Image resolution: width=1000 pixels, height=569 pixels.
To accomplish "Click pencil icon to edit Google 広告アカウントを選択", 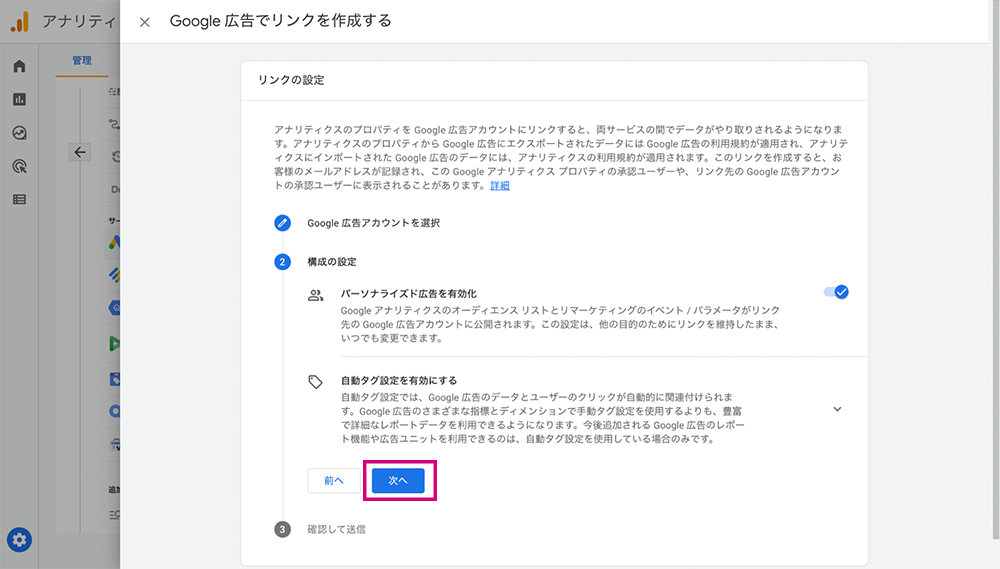I will [283, 223].
